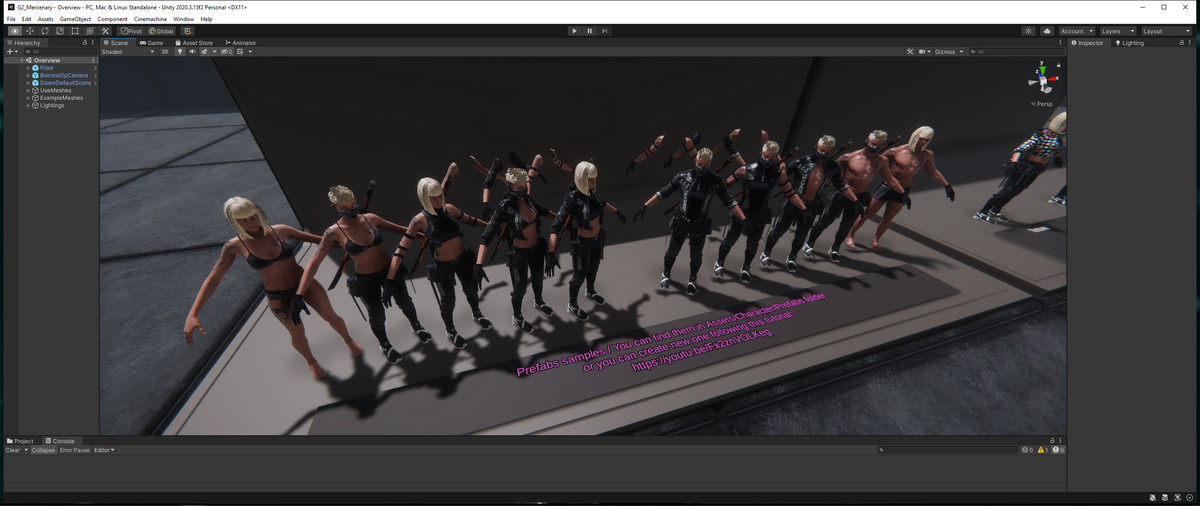1200x506 pixels.
Task: Open the GameObject menu
Action: tap(75, 19)
